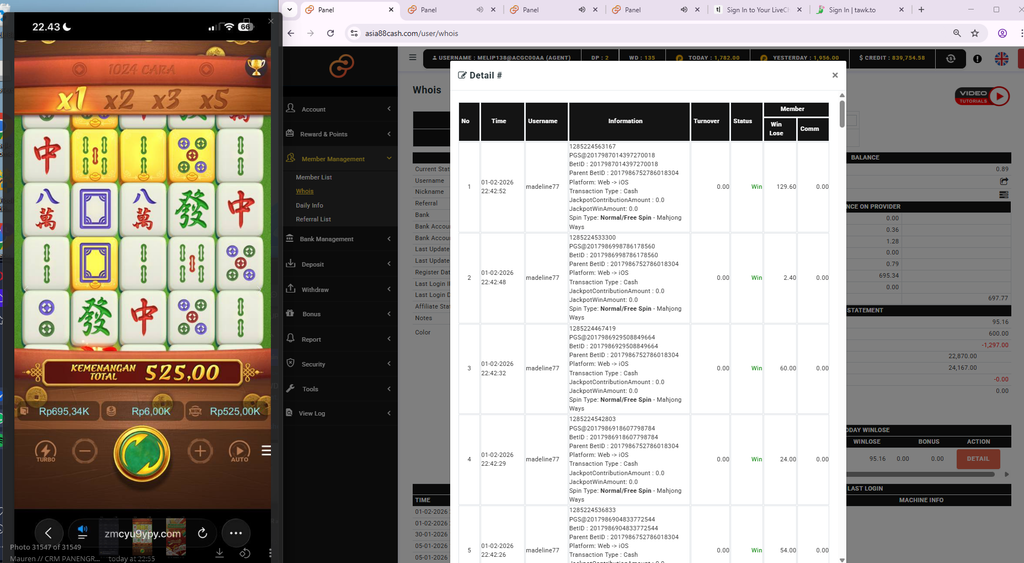Click the CREDIT 839,754.58 indicator
The height and width of the screenshot is (563, 1024).
(892, 58)
